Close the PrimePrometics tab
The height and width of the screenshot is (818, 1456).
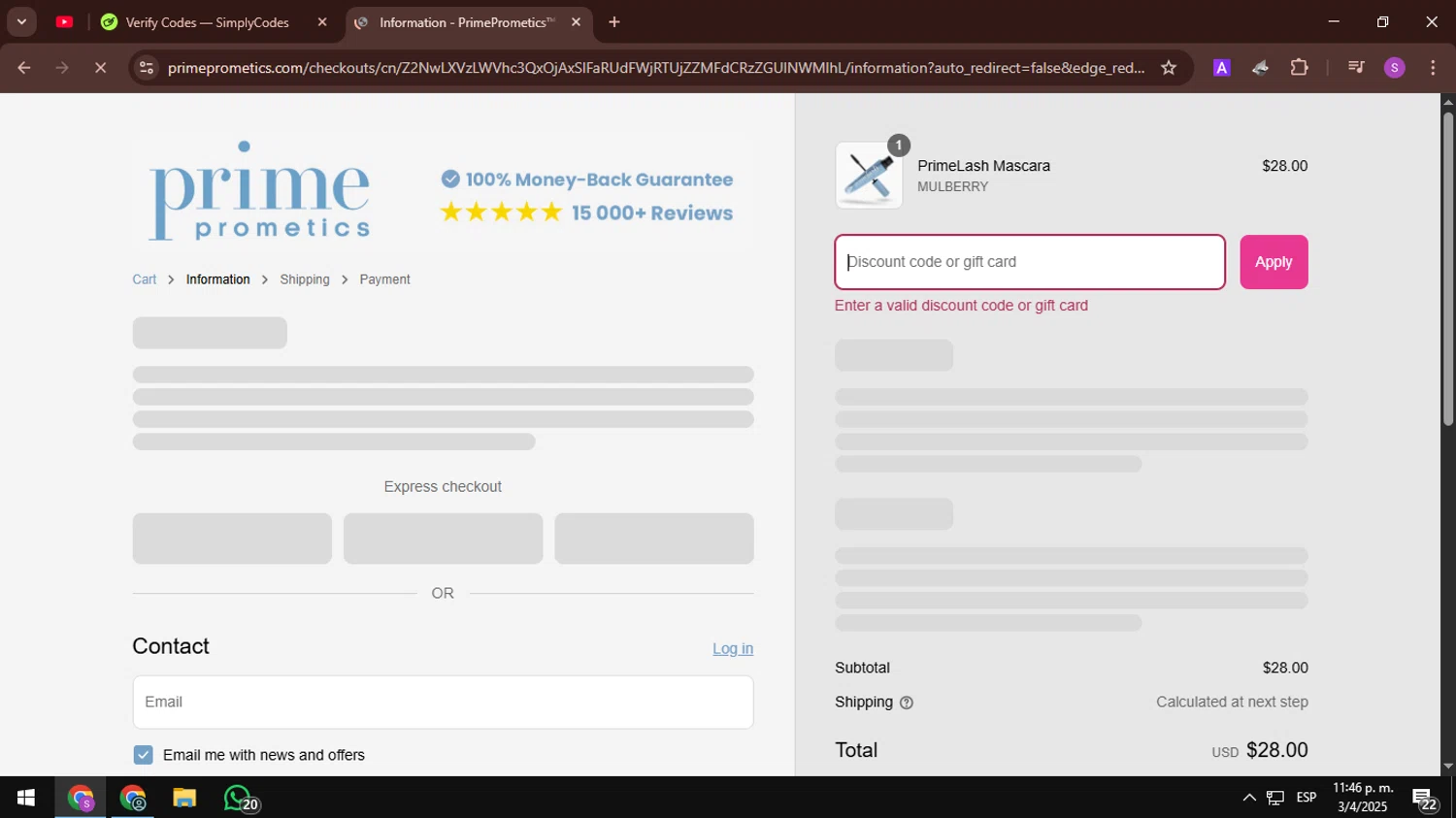point(576,22)
